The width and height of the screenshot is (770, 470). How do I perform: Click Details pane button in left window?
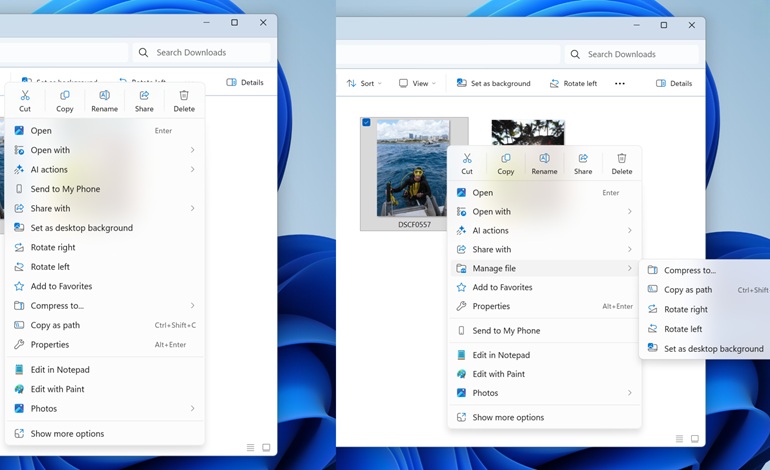pyautogui.click(x=245, y=83)
